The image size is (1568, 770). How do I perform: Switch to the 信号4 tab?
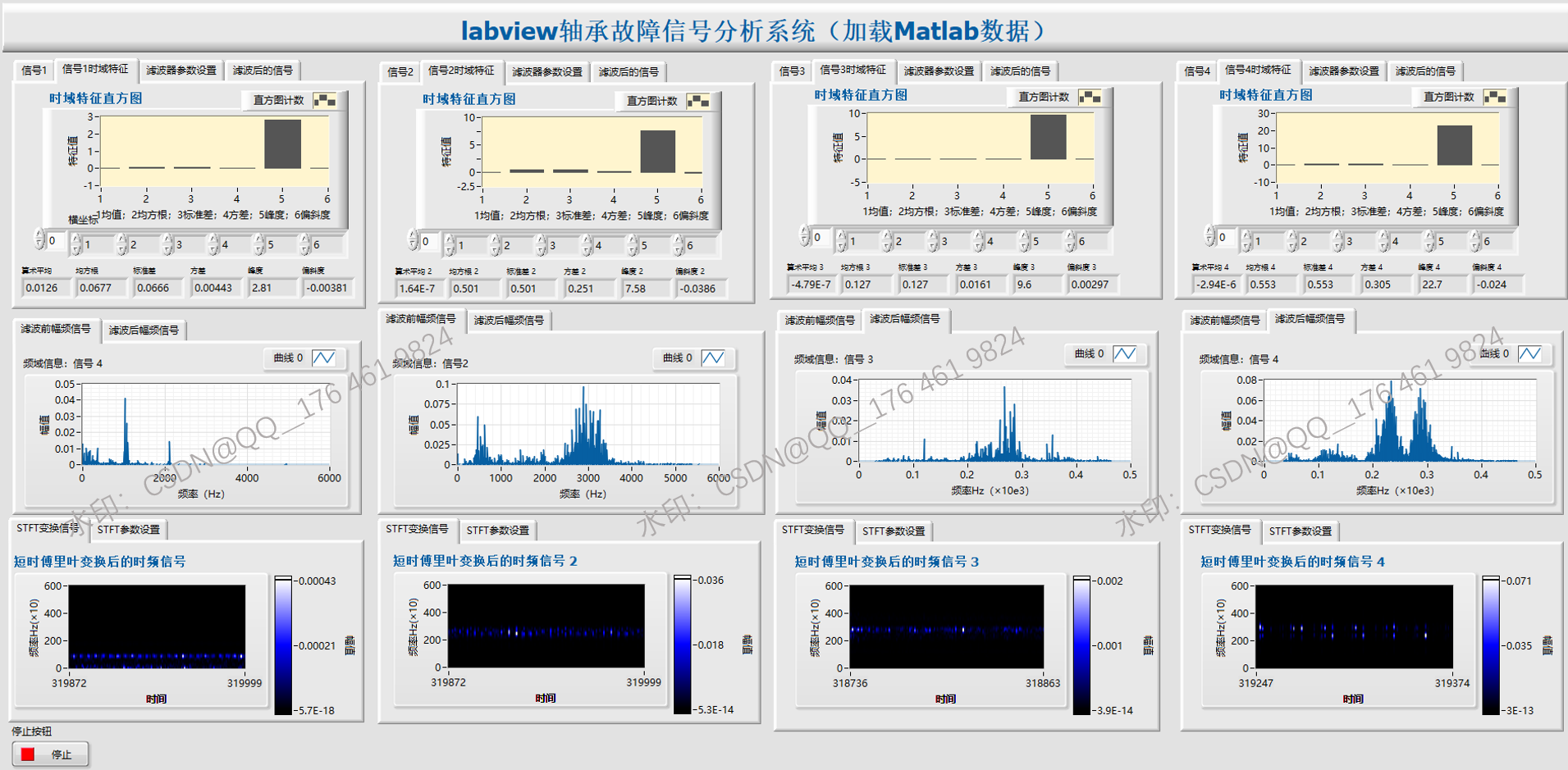pyautogui.click(x=1197, y=71)
